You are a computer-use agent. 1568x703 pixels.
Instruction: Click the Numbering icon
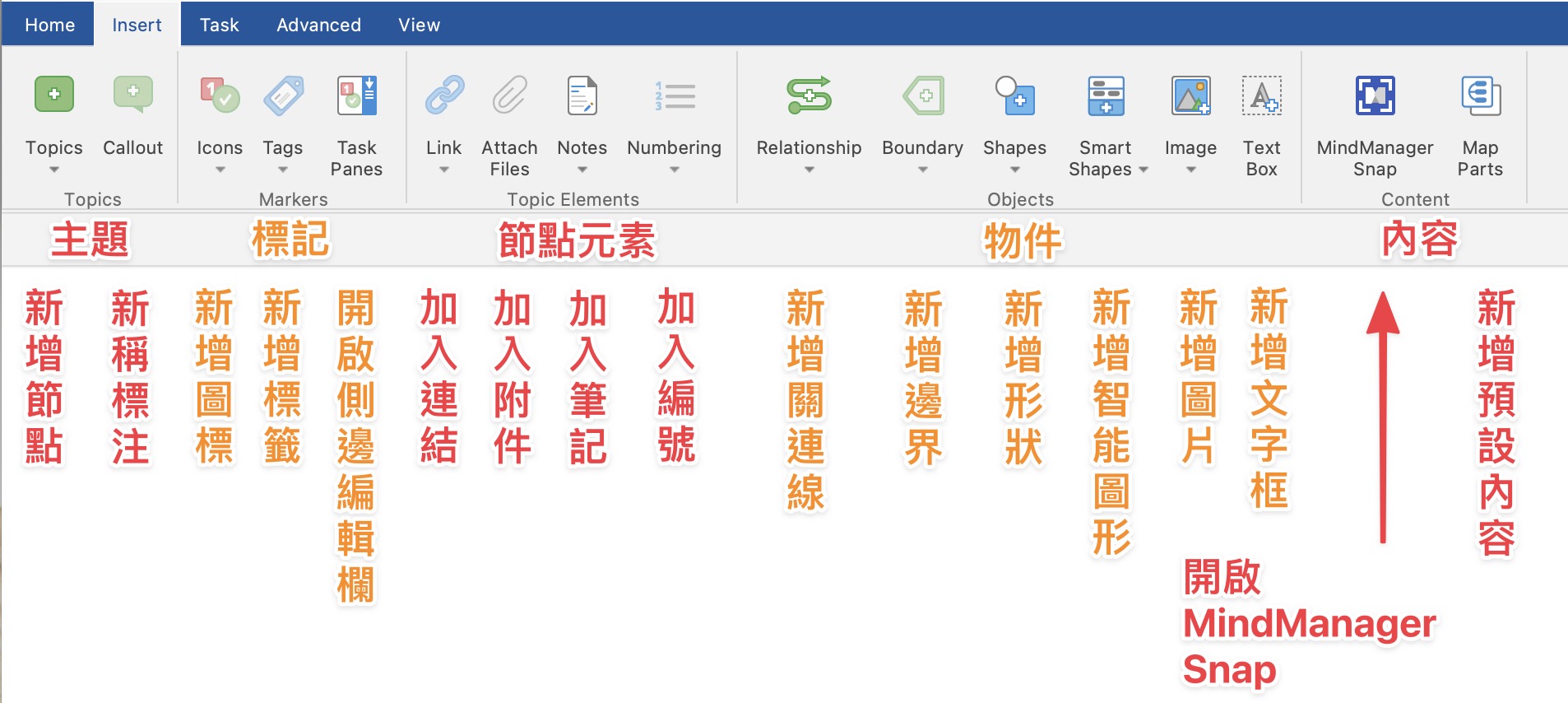coord(675,95)
